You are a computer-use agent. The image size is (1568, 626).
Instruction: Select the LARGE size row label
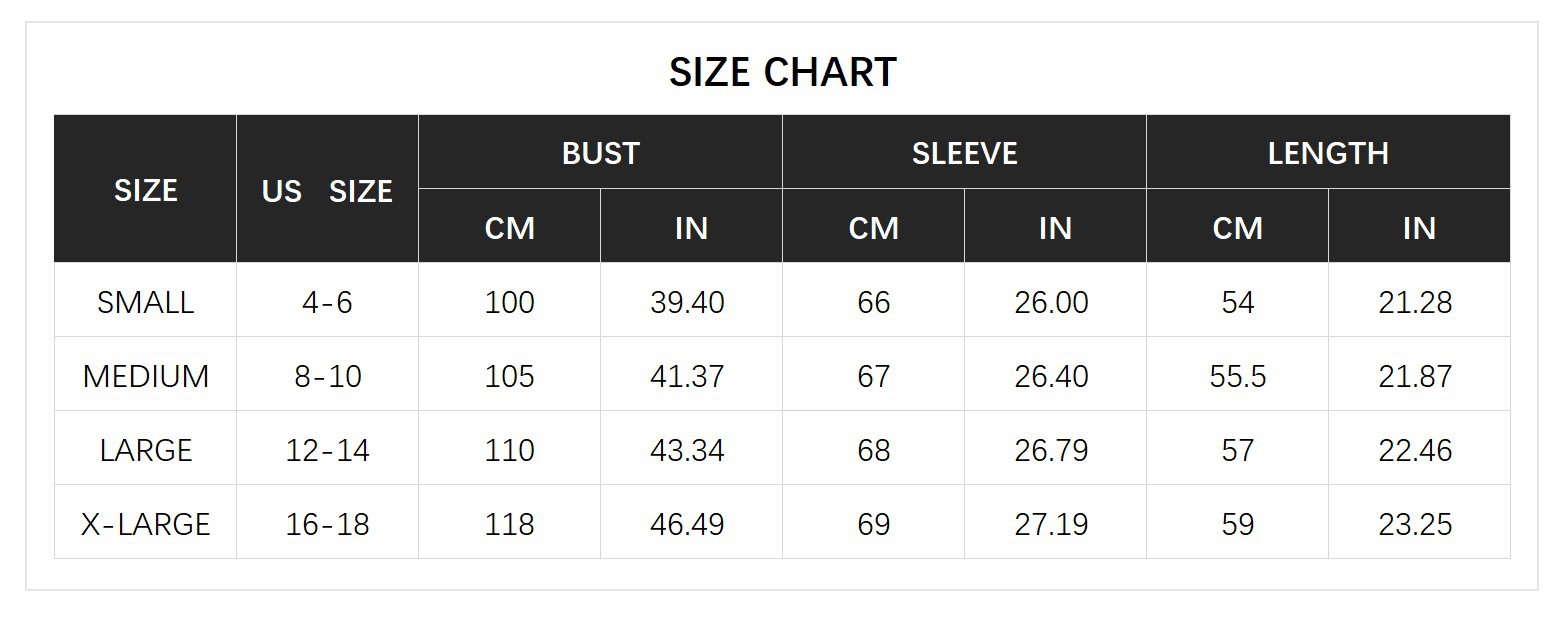[x=145, y=450]
